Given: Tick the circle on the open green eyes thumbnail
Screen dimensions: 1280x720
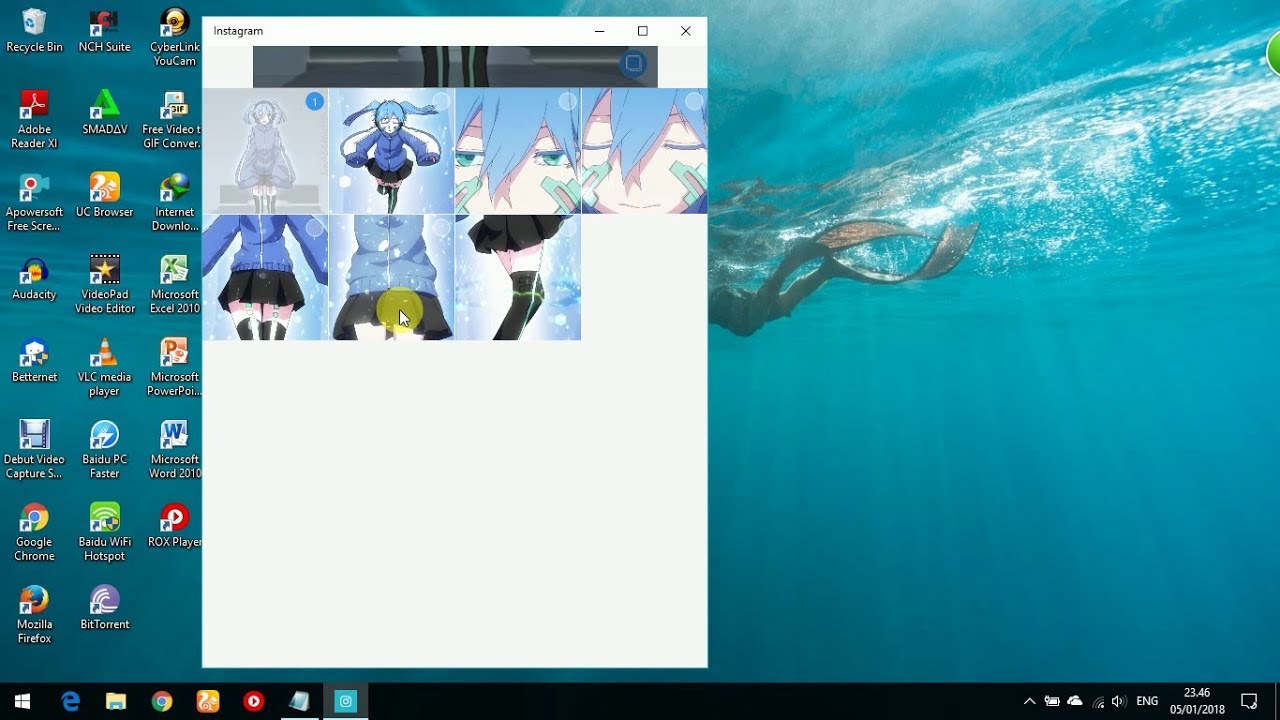Looking at the screenshot, I should pyautogui.click(x=567, y=102).
